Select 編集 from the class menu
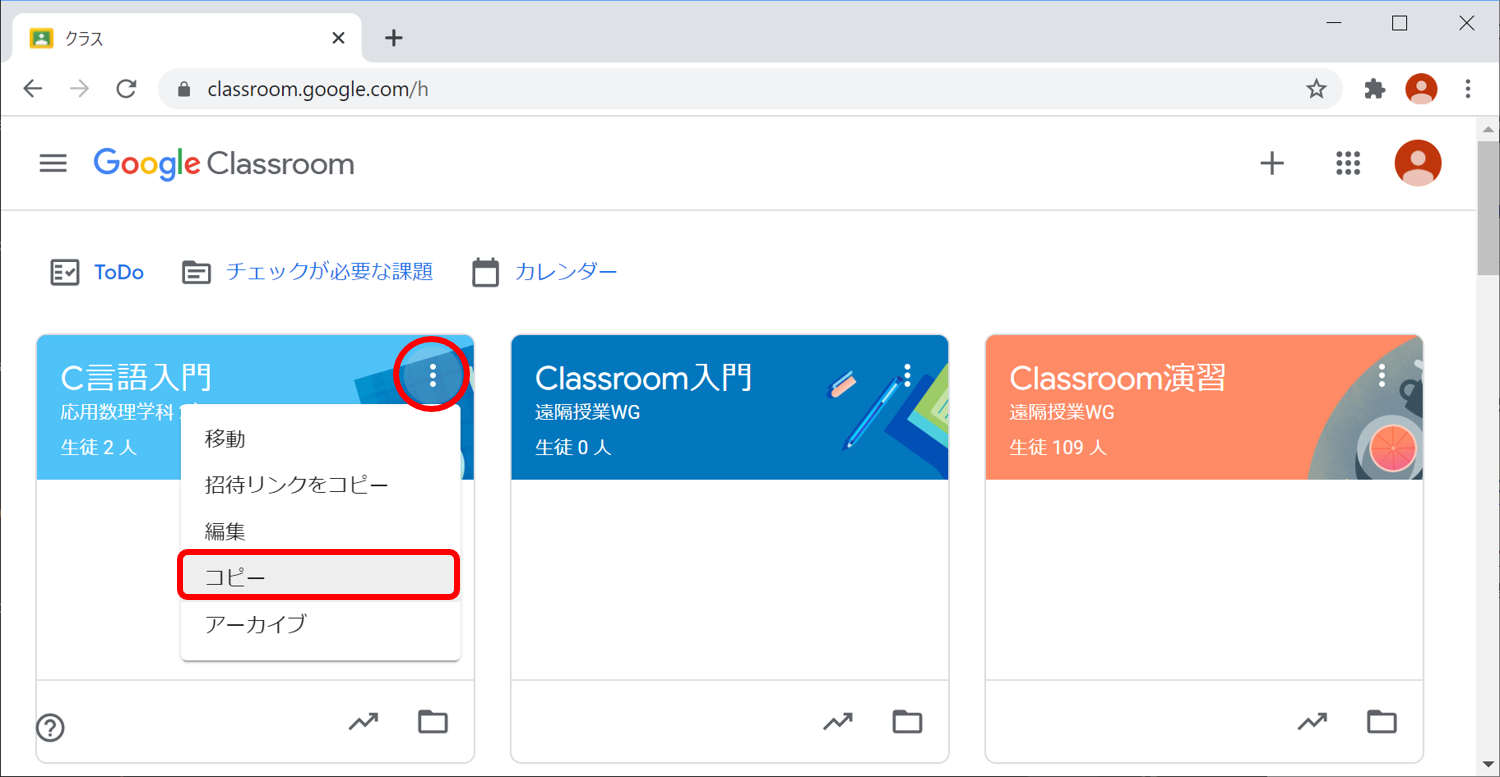 coord(320,531)
